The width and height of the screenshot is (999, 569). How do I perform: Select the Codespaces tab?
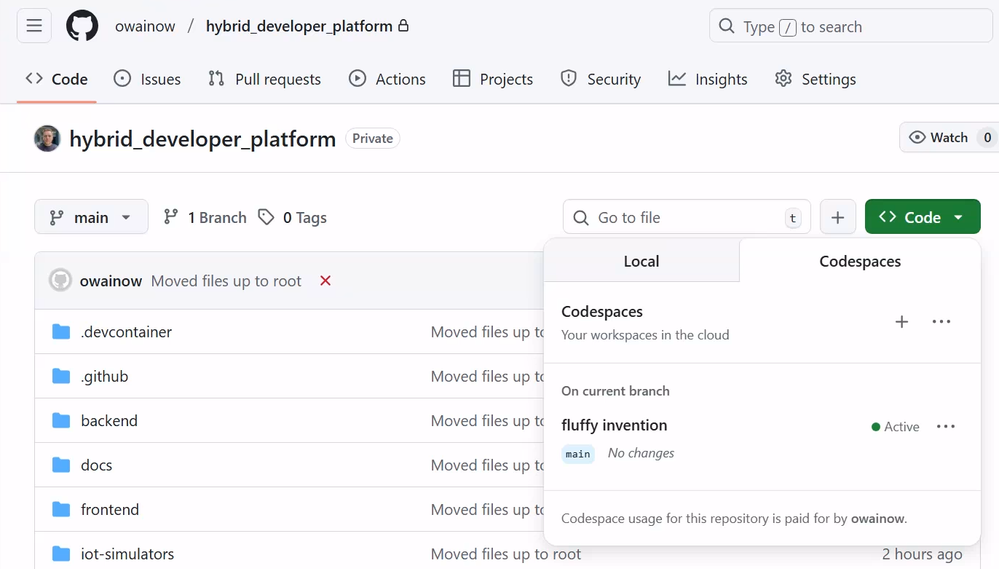coord(860,261)
